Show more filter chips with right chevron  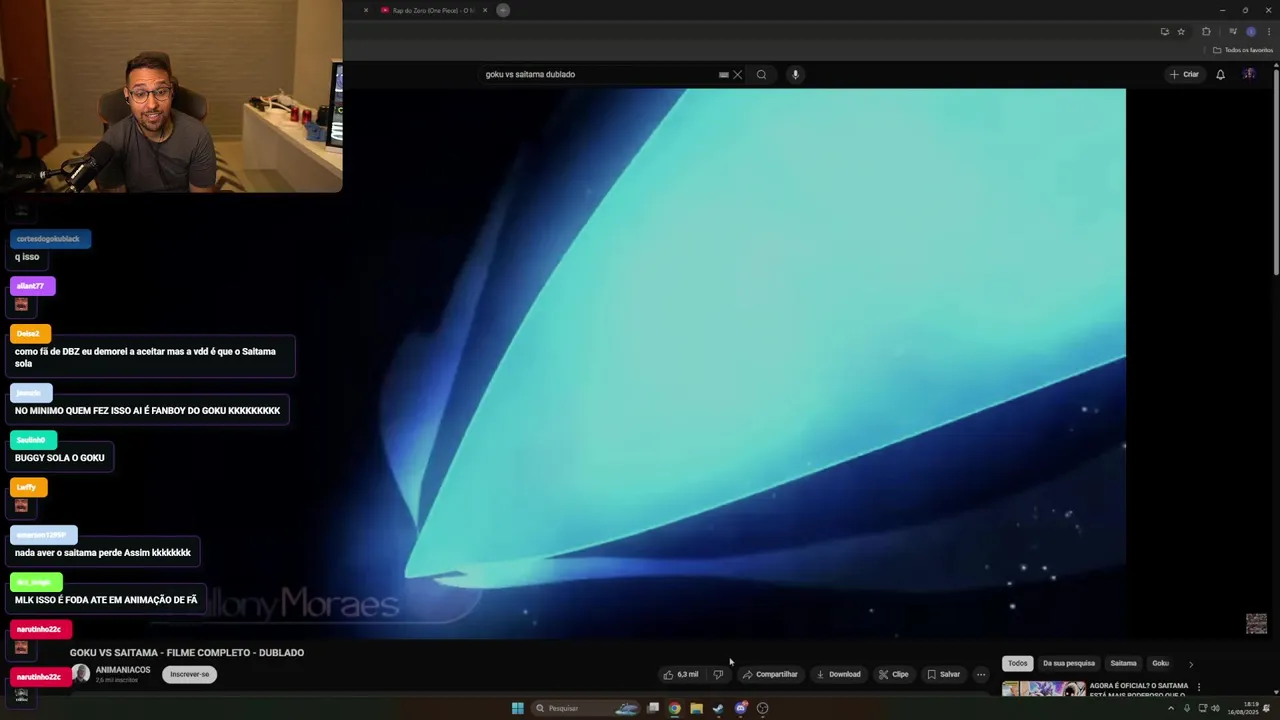pos(1190,664)
